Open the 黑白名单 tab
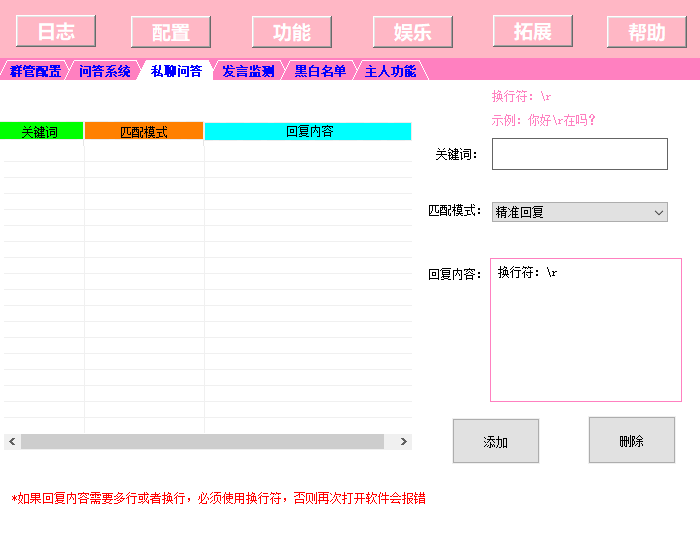The width and height of the screenshot is (700, 559). click(x=320, y=71)
